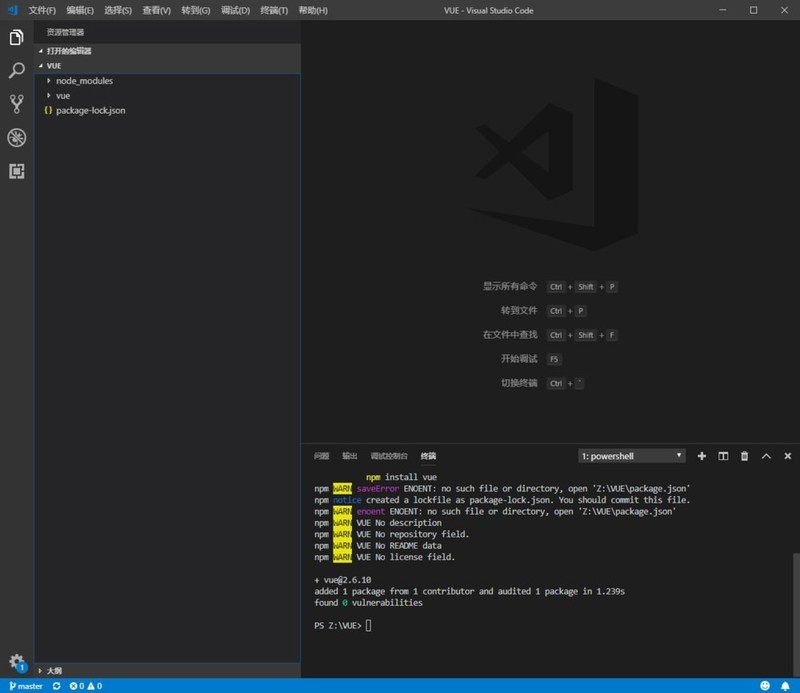Screen dimensions: 800x693
Task: Open the Source Control view
Action: (16, 104)
